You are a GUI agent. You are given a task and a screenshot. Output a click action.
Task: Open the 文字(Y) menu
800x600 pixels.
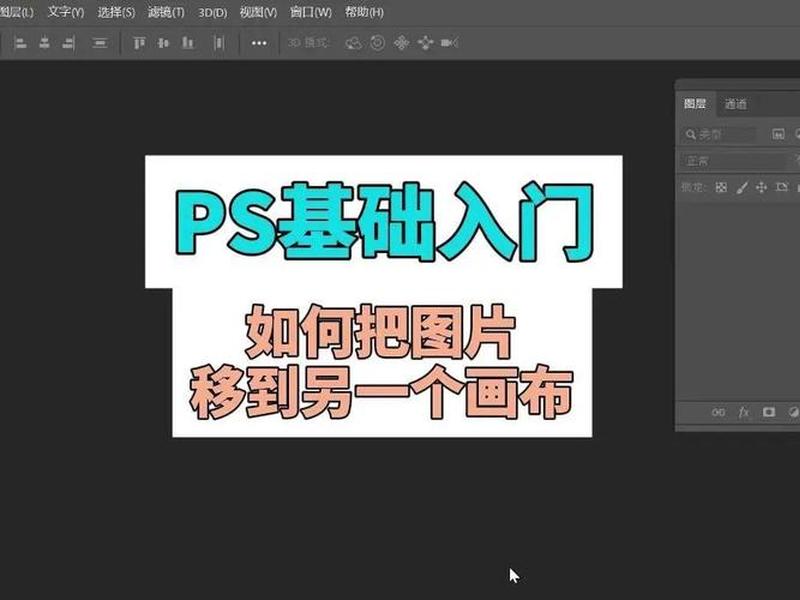pos(66,12)
